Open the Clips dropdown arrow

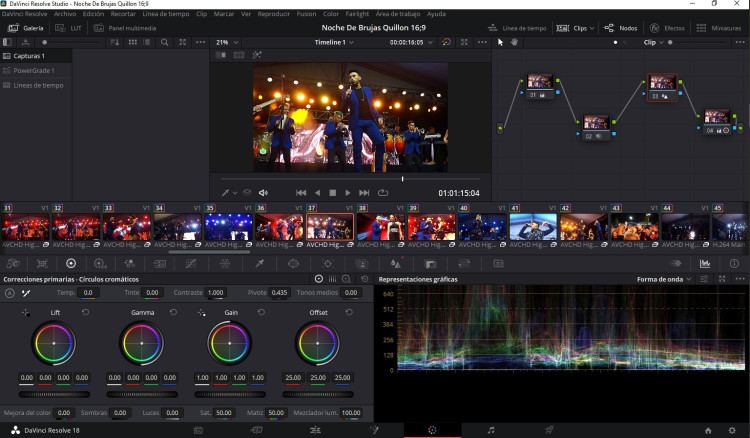pyautogui.click(x=592, y=28)
